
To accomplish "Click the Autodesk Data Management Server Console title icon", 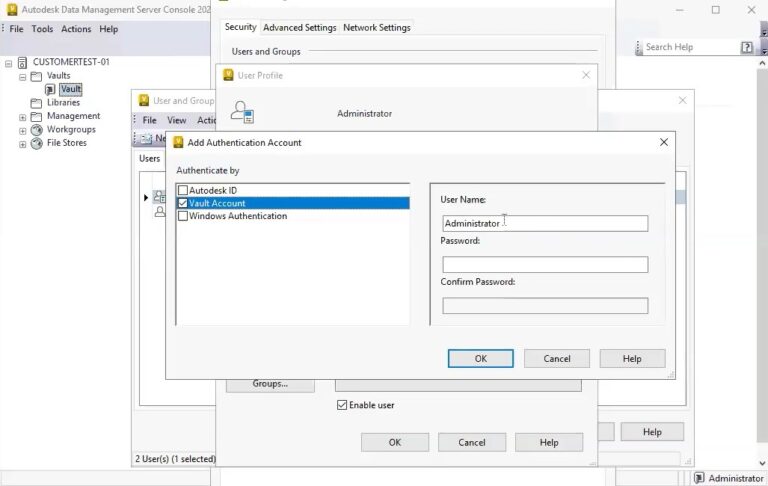I will pyautogui.click(x=12, y=9).
